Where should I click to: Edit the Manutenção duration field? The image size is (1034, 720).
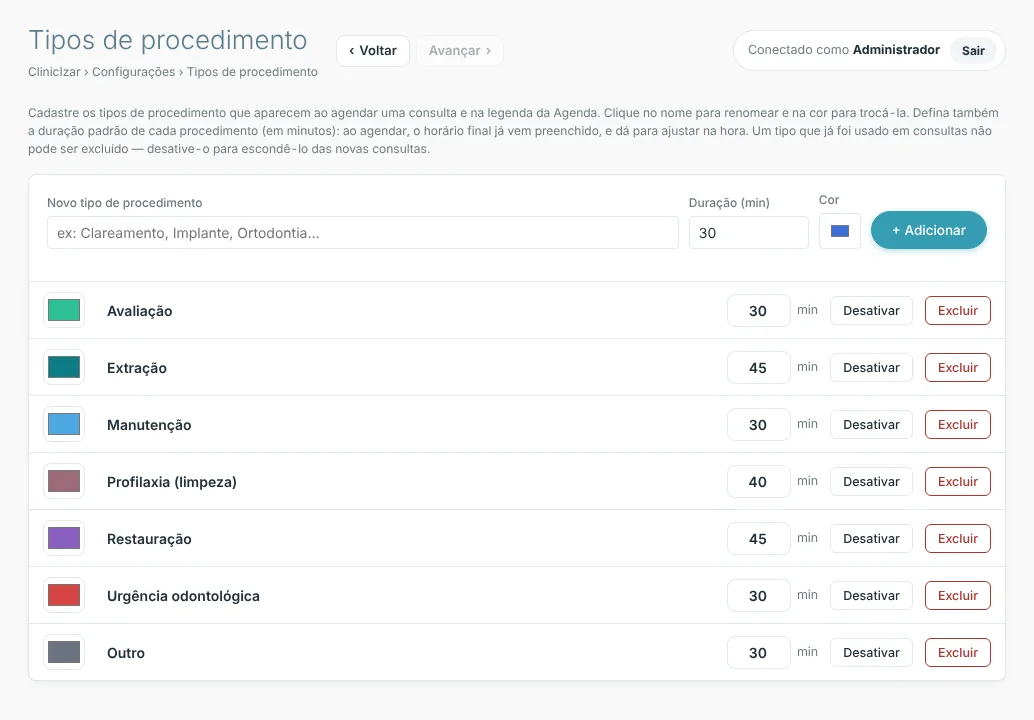click(758, 425)
